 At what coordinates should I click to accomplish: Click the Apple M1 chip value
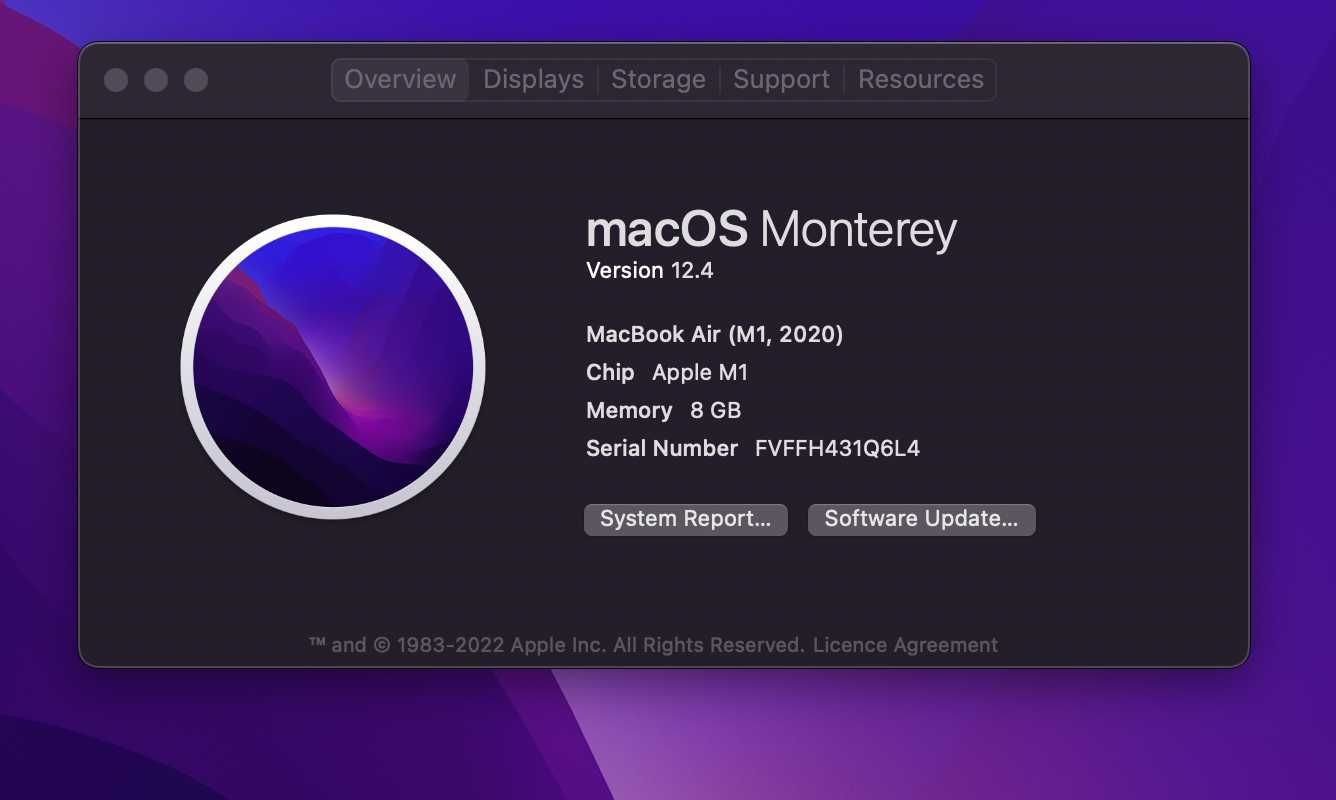pyautogui.click(x=700, y=373)
